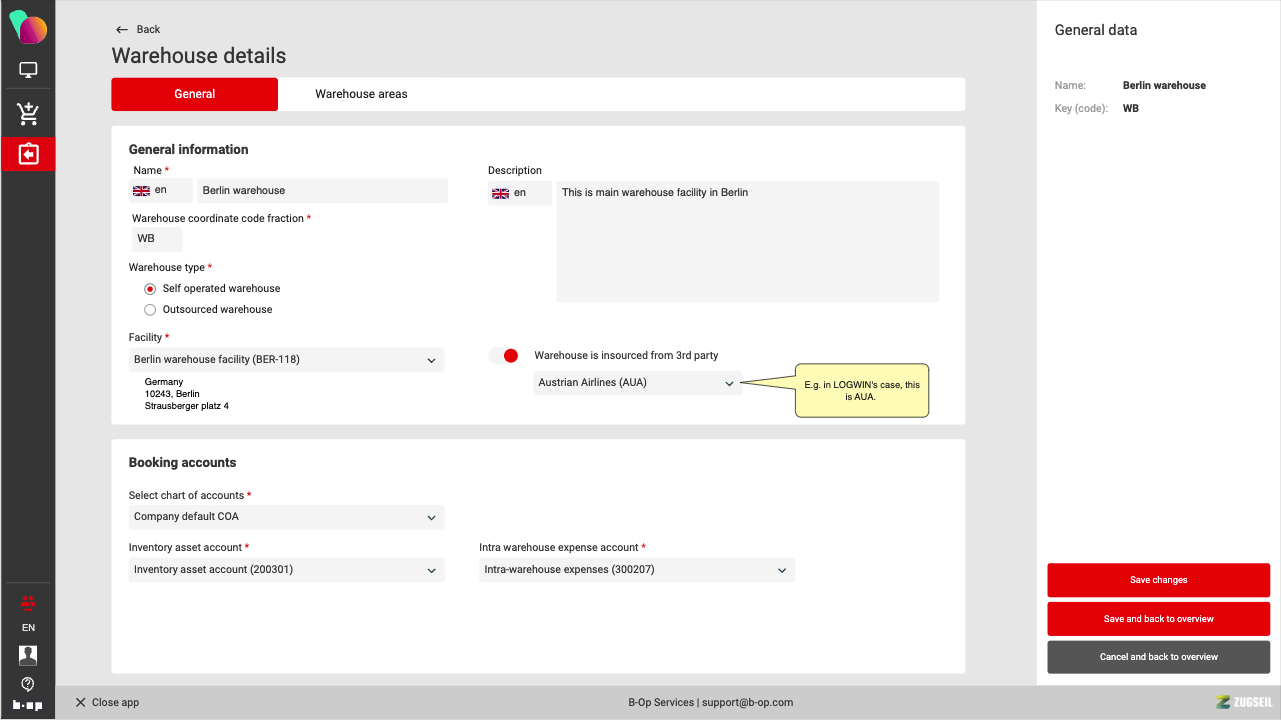Switch language using the EN sidebar item

pyautogui.click(x=28, y=628)
